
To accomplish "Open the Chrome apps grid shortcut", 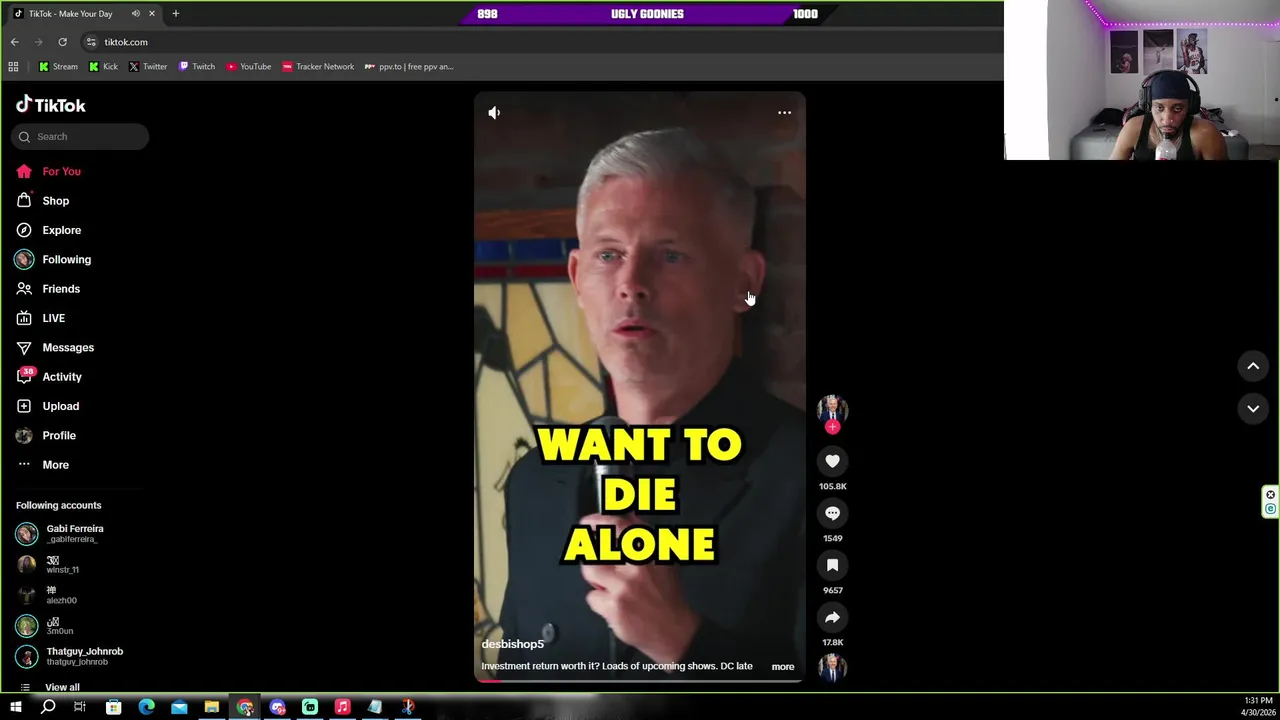I will [13, 67].
